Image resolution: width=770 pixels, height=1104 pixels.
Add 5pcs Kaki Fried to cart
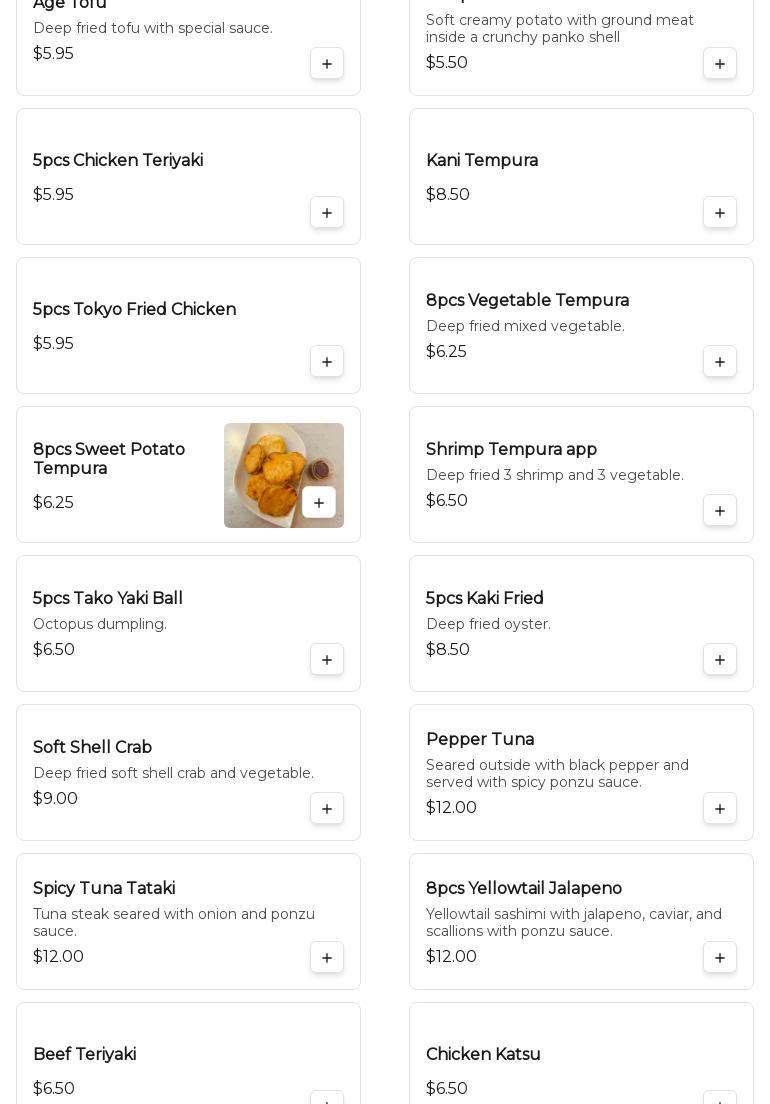pyautogui.click(x=720, y=660)
